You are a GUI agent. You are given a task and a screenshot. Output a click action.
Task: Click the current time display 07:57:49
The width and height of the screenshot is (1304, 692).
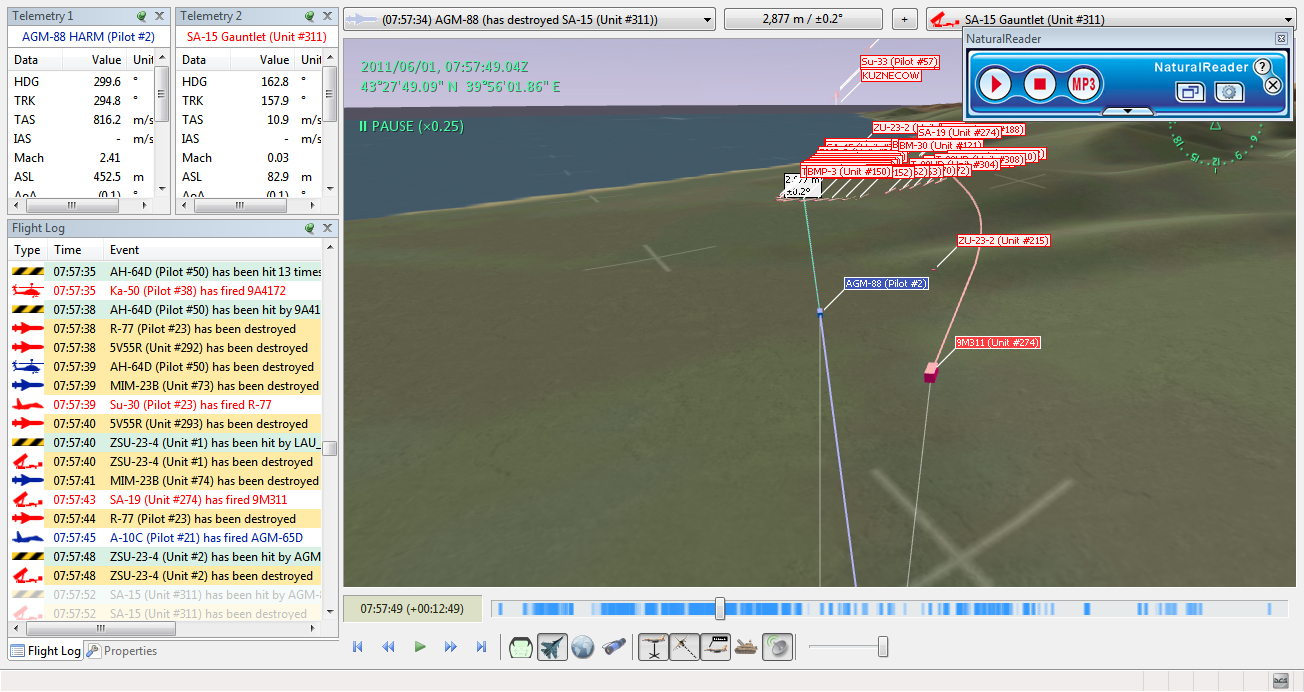pos(411,608)
